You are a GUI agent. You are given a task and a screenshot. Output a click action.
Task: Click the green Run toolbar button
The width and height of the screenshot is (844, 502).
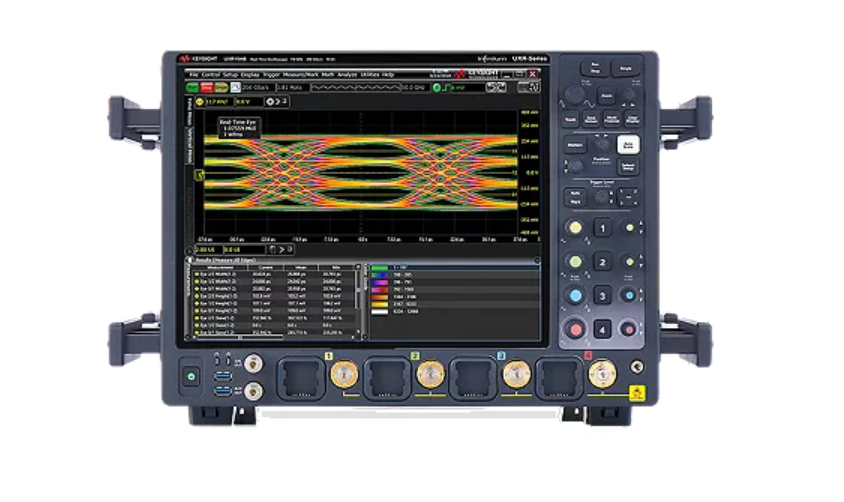[x=192, y=87]
